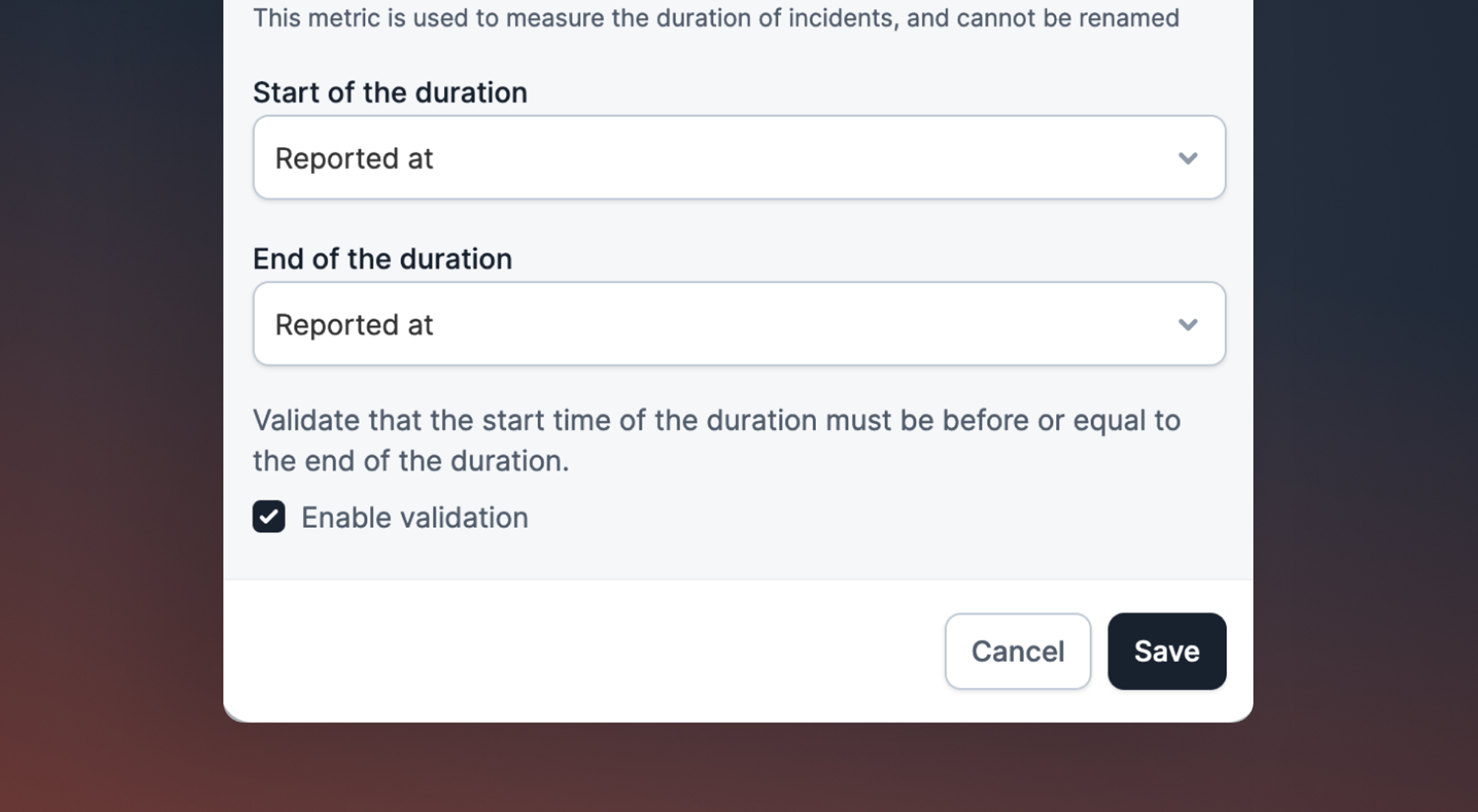Viewport: 1478px width, 812px height.
Task: Open the End of the duration dropdown
Action: [739, 324]
